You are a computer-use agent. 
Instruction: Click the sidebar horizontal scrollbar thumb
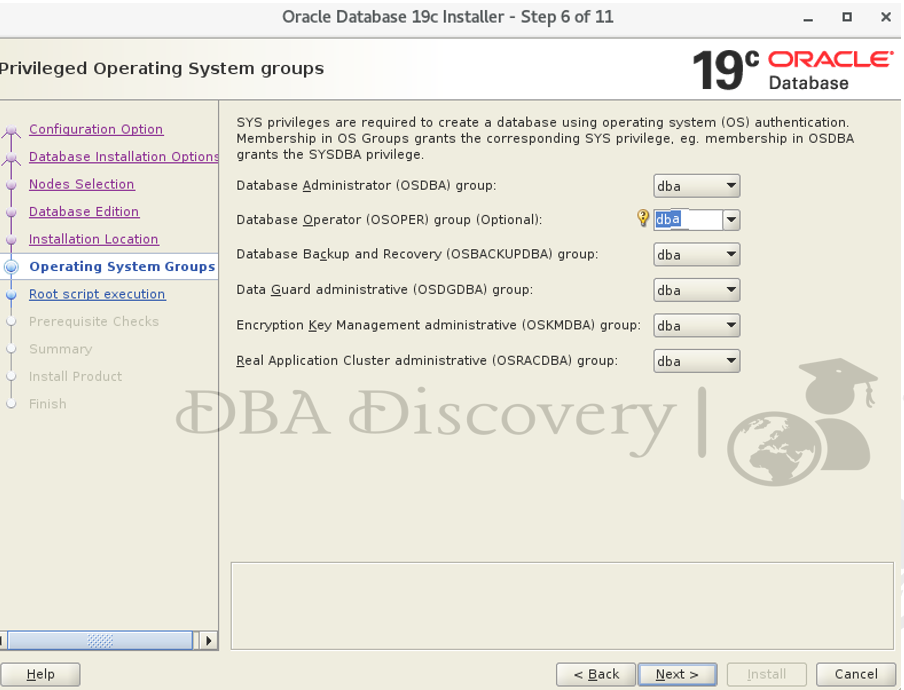pyautogui.click(x=100, y=640)
